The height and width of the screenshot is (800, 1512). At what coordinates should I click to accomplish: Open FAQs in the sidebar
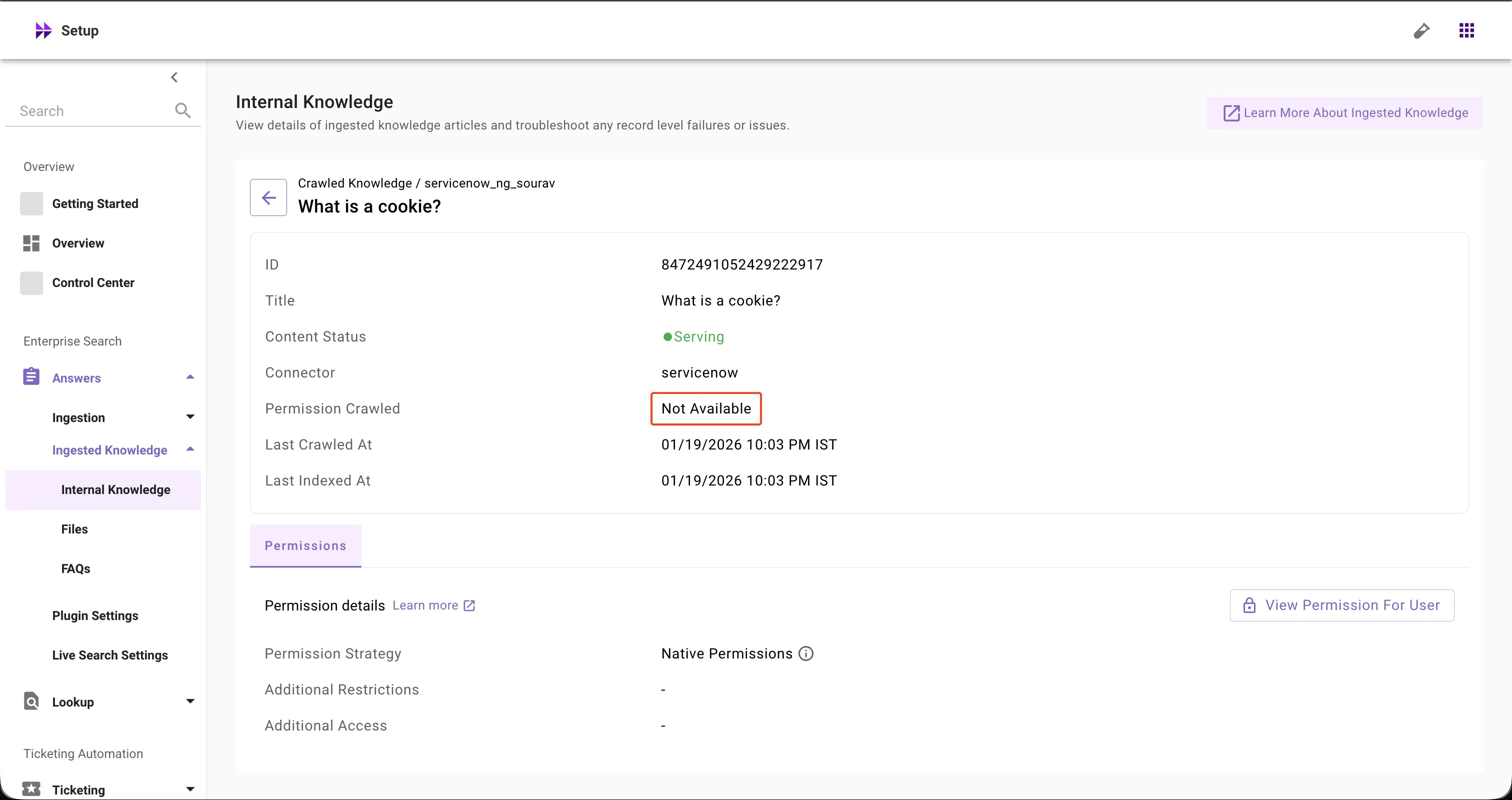(75, 568)
